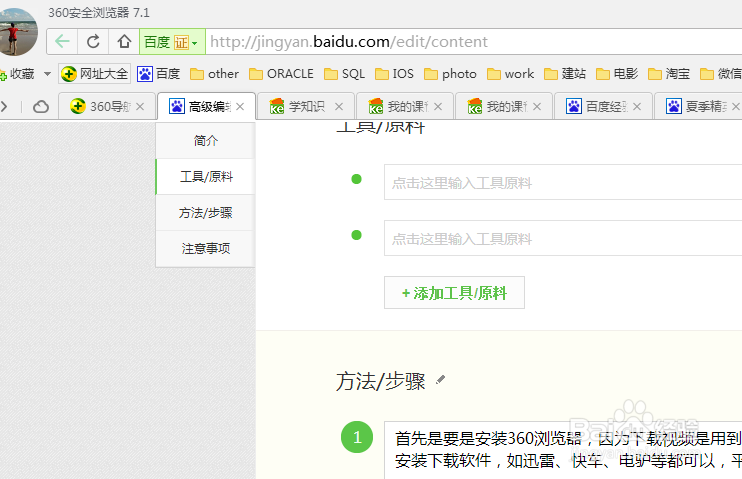Open the 淘宝 bookmark folder
The height and width of the screenshot is (479, 742).
coord(669,74)
